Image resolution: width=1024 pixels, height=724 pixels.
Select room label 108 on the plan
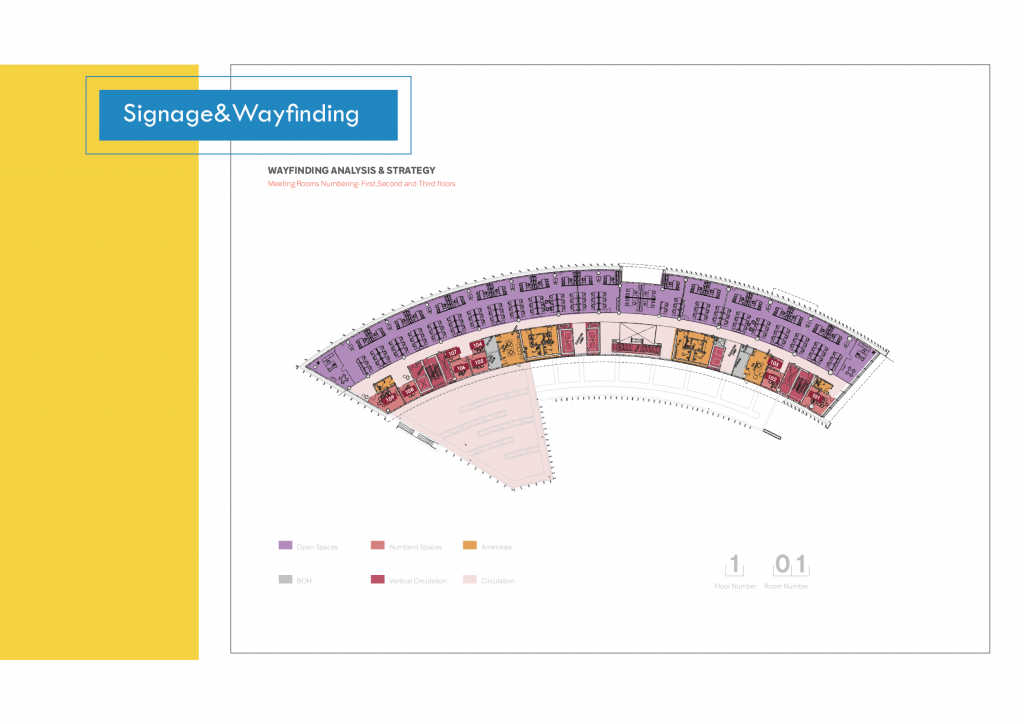point(411,390)
